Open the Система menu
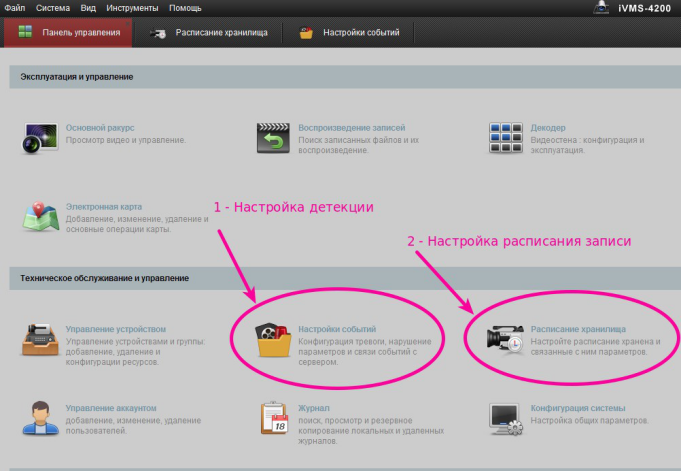 point(53,7)
